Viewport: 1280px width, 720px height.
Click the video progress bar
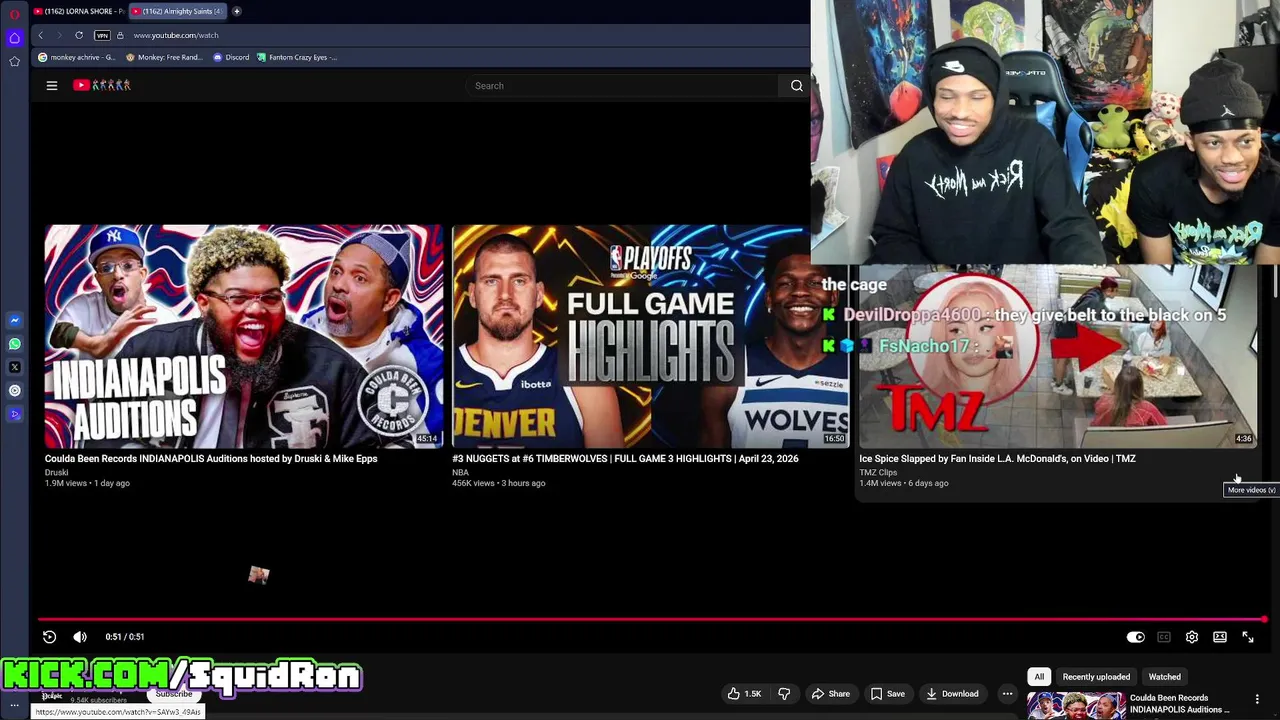[x=653, y=620]
